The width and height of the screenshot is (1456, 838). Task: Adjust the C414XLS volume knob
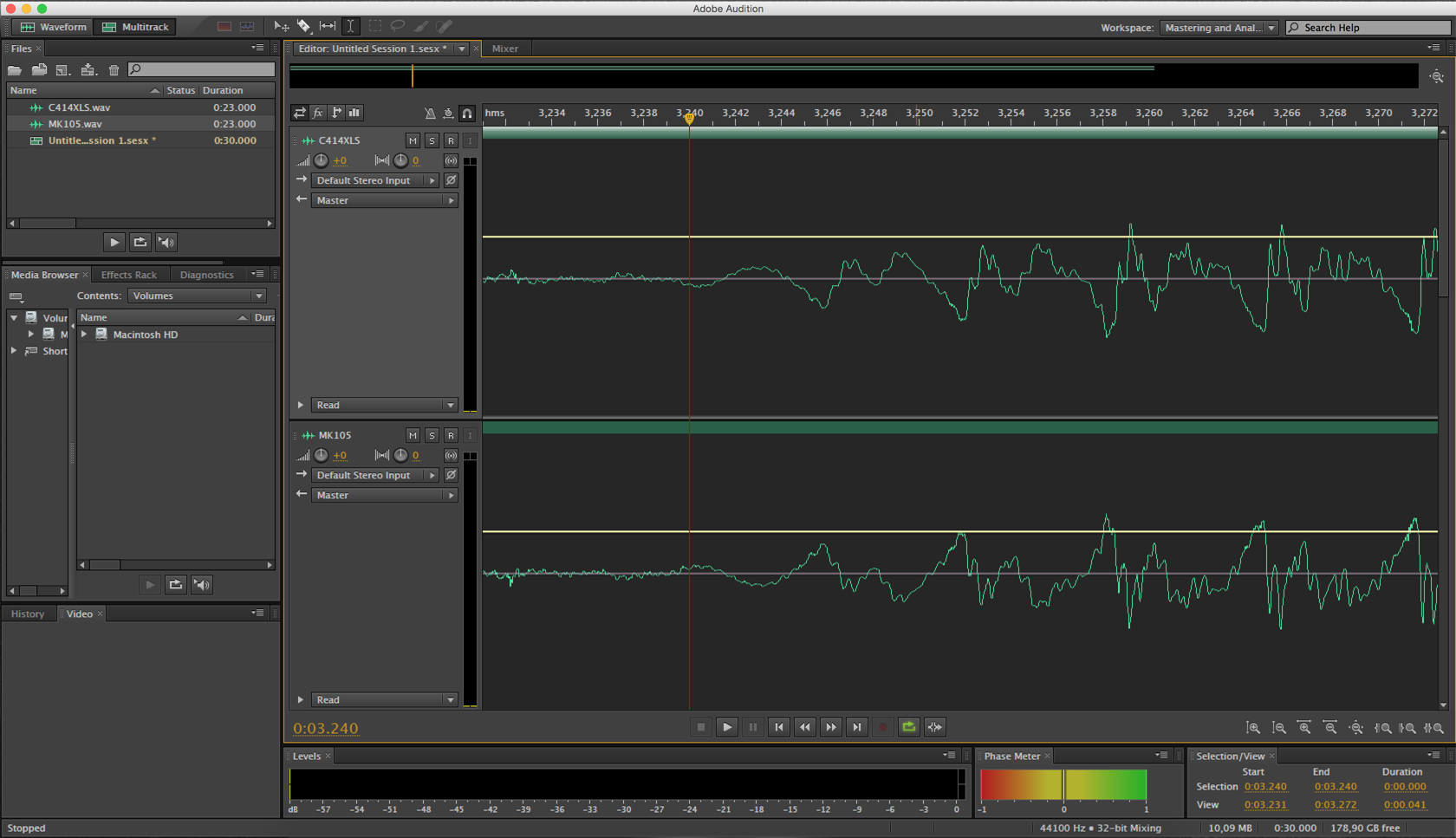(x=321, y=160)
